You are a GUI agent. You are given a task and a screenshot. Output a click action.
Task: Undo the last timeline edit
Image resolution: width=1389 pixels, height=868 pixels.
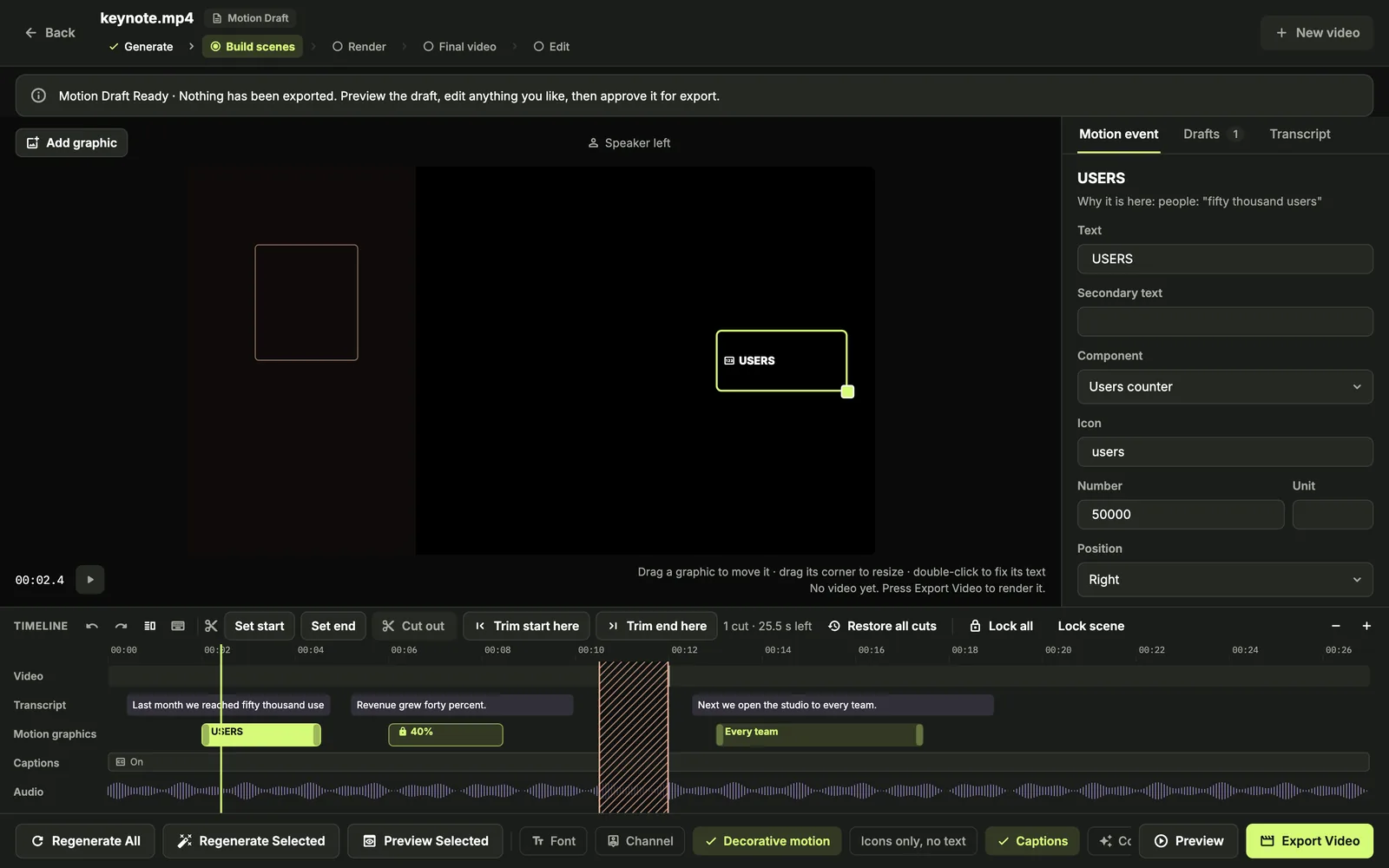[x=92, y=626]
